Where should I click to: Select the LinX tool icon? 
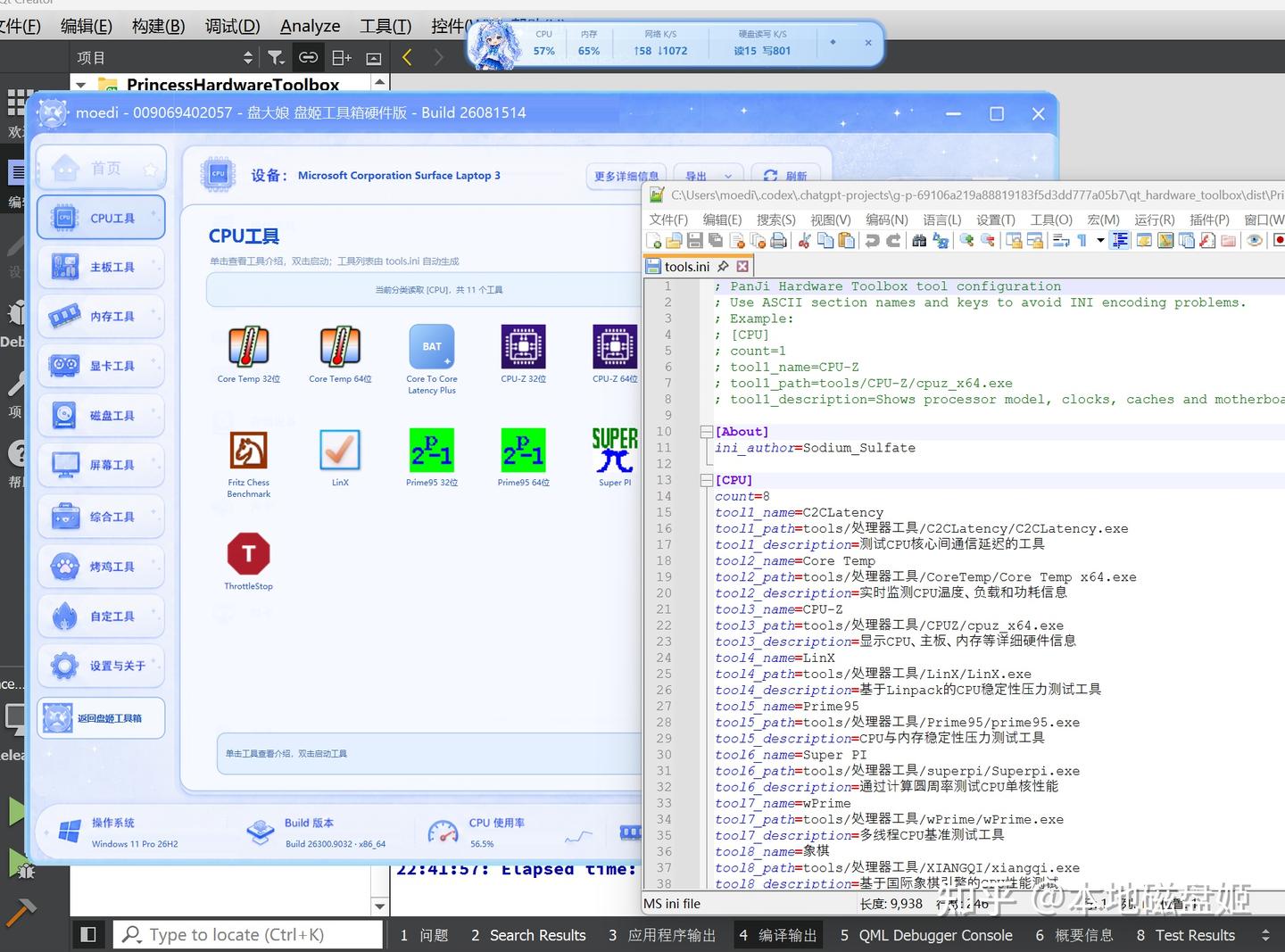(340, 451)
